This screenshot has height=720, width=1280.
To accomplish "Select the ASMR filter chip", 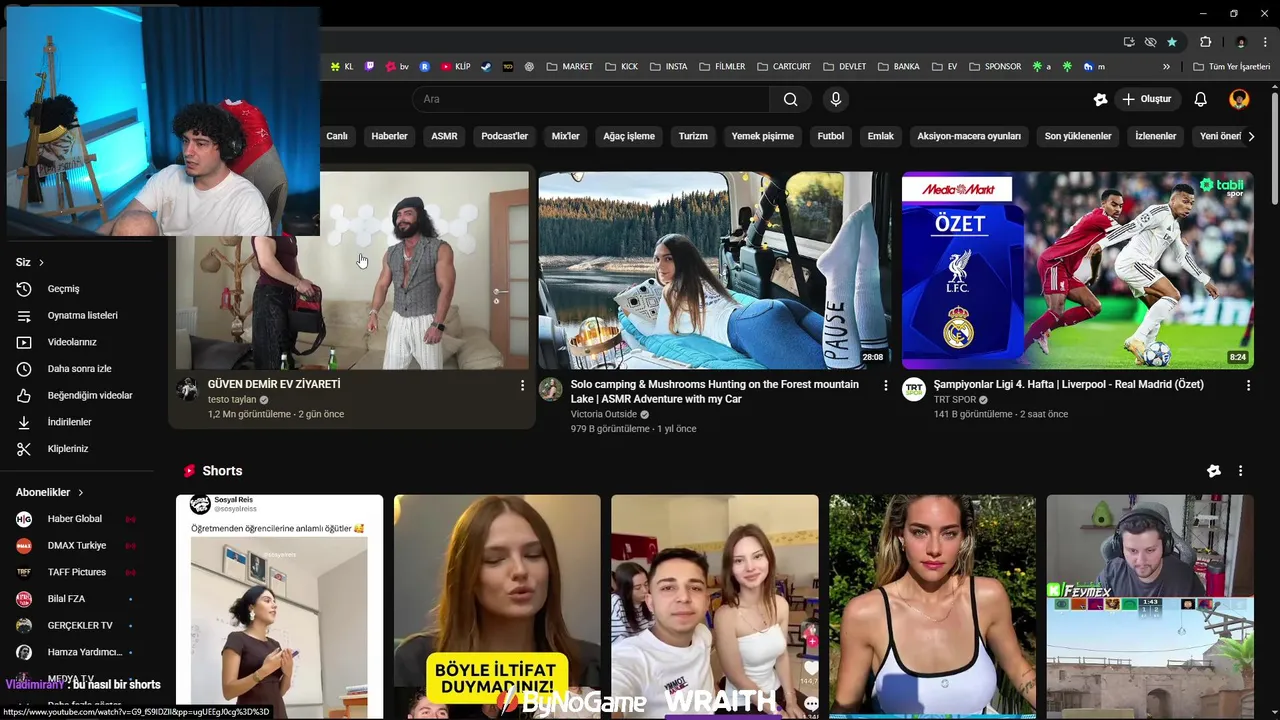I will 444,136.
